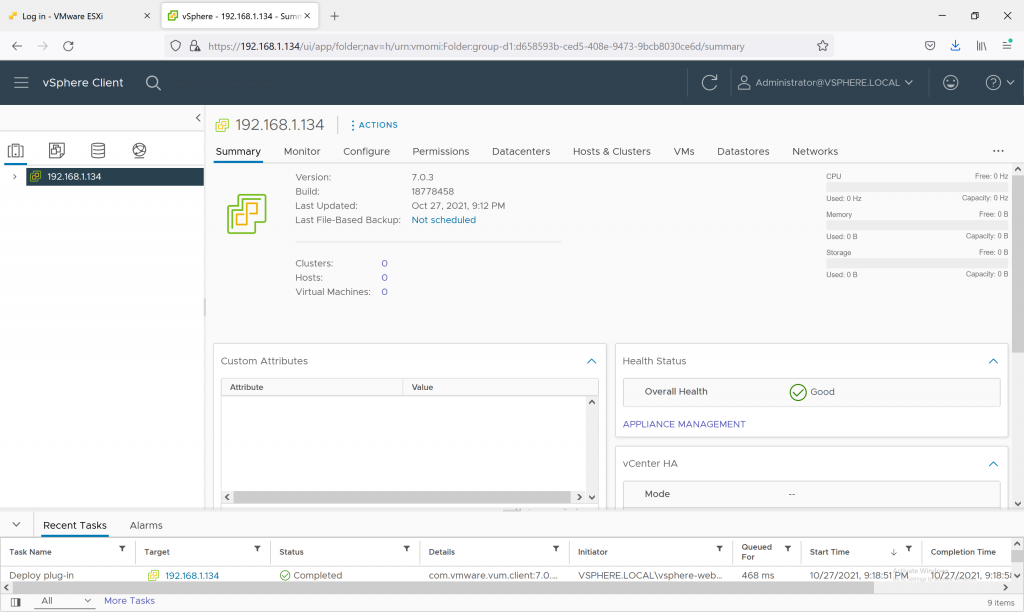
Task: Collapse the left navigation sidebar
Action: 198,118
